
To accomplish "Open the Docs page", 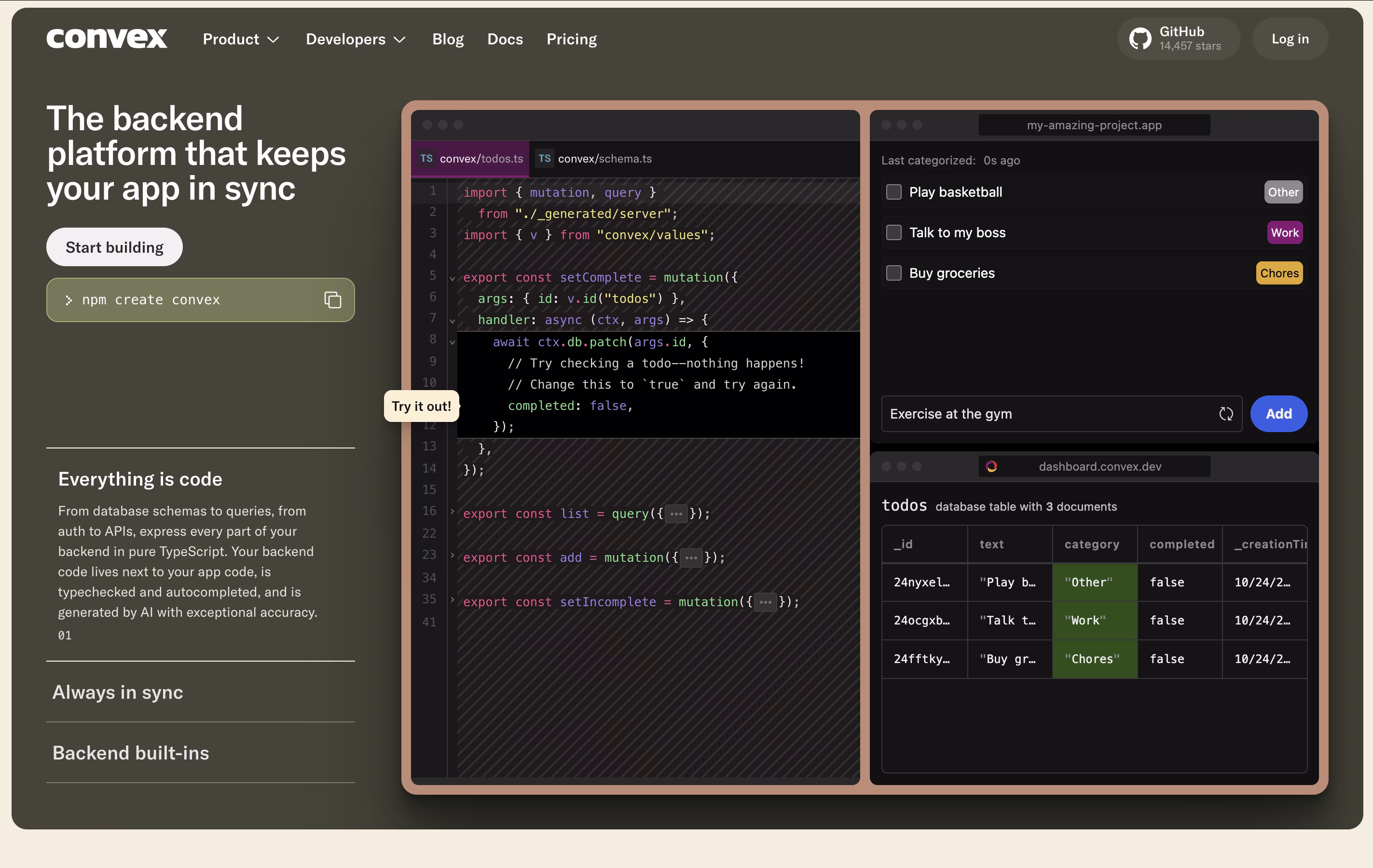I will coord(505,39).
